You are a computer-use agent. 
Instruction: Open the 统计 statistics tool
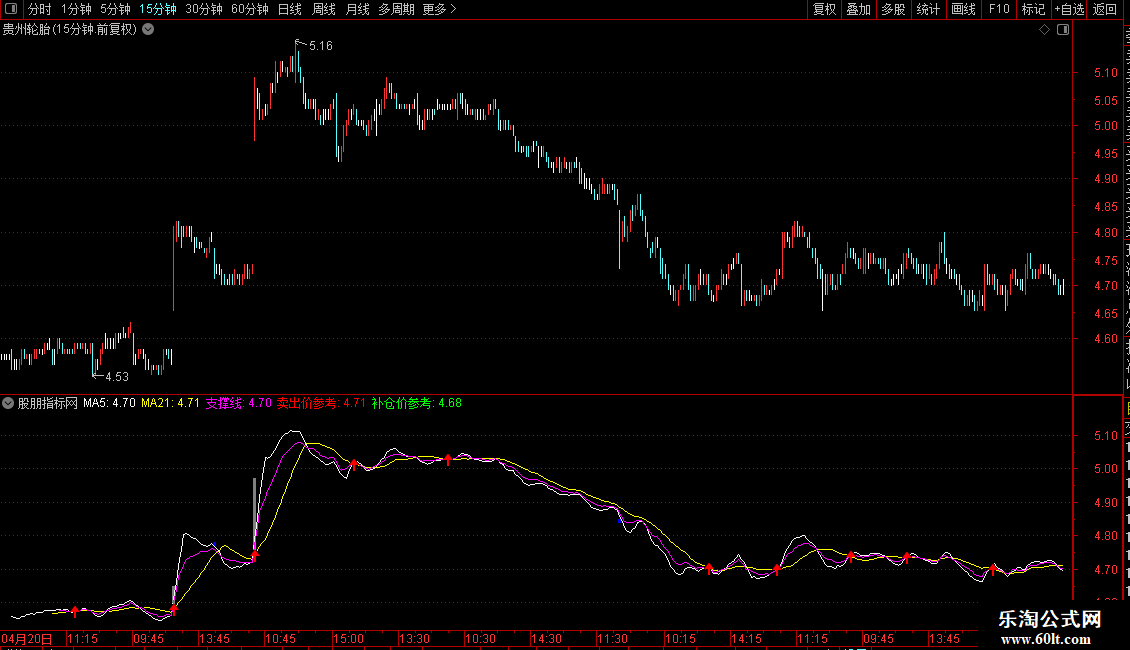coord(927,9)
